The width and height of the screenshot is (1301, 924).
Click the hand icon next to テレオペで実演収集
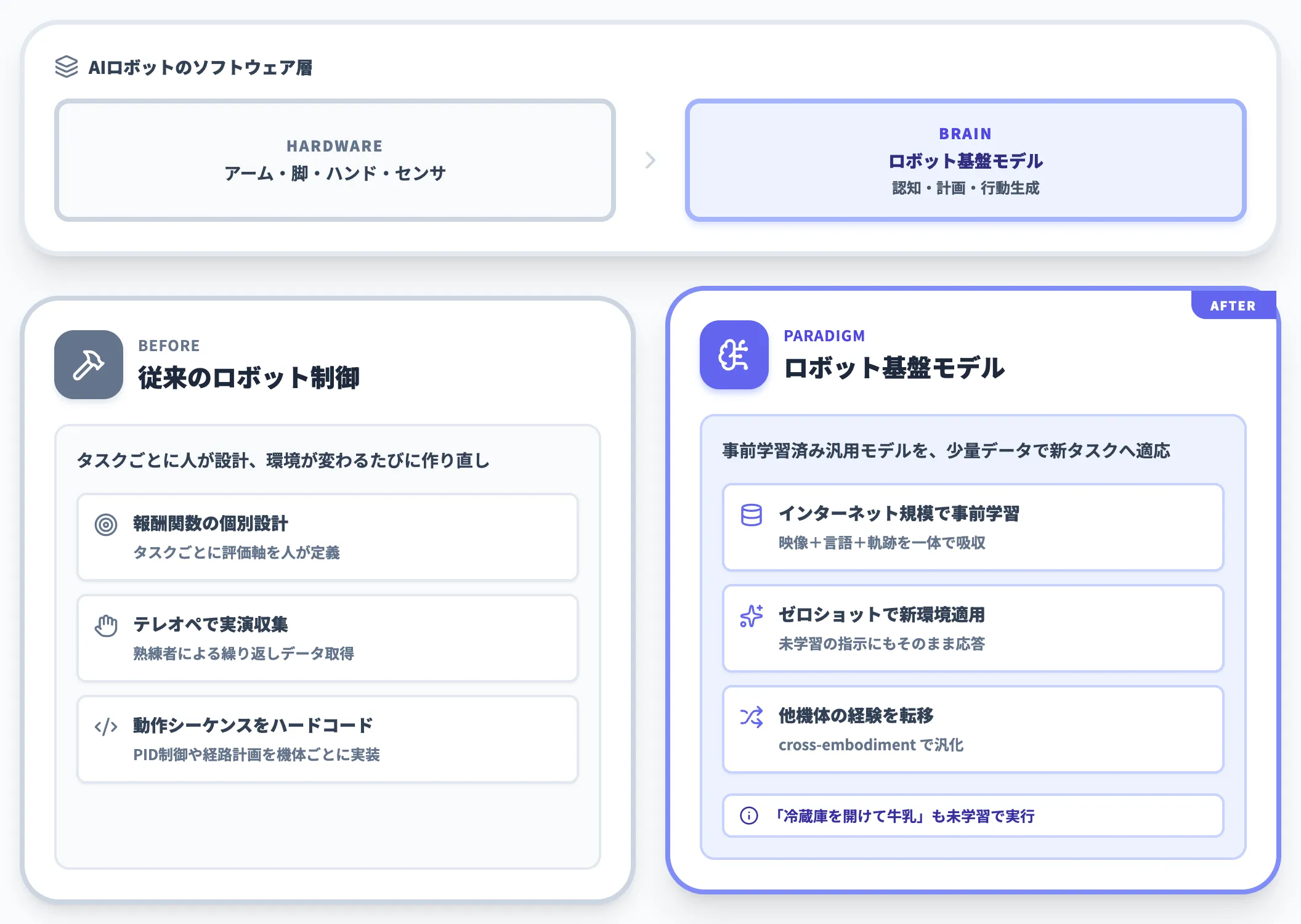106,626
